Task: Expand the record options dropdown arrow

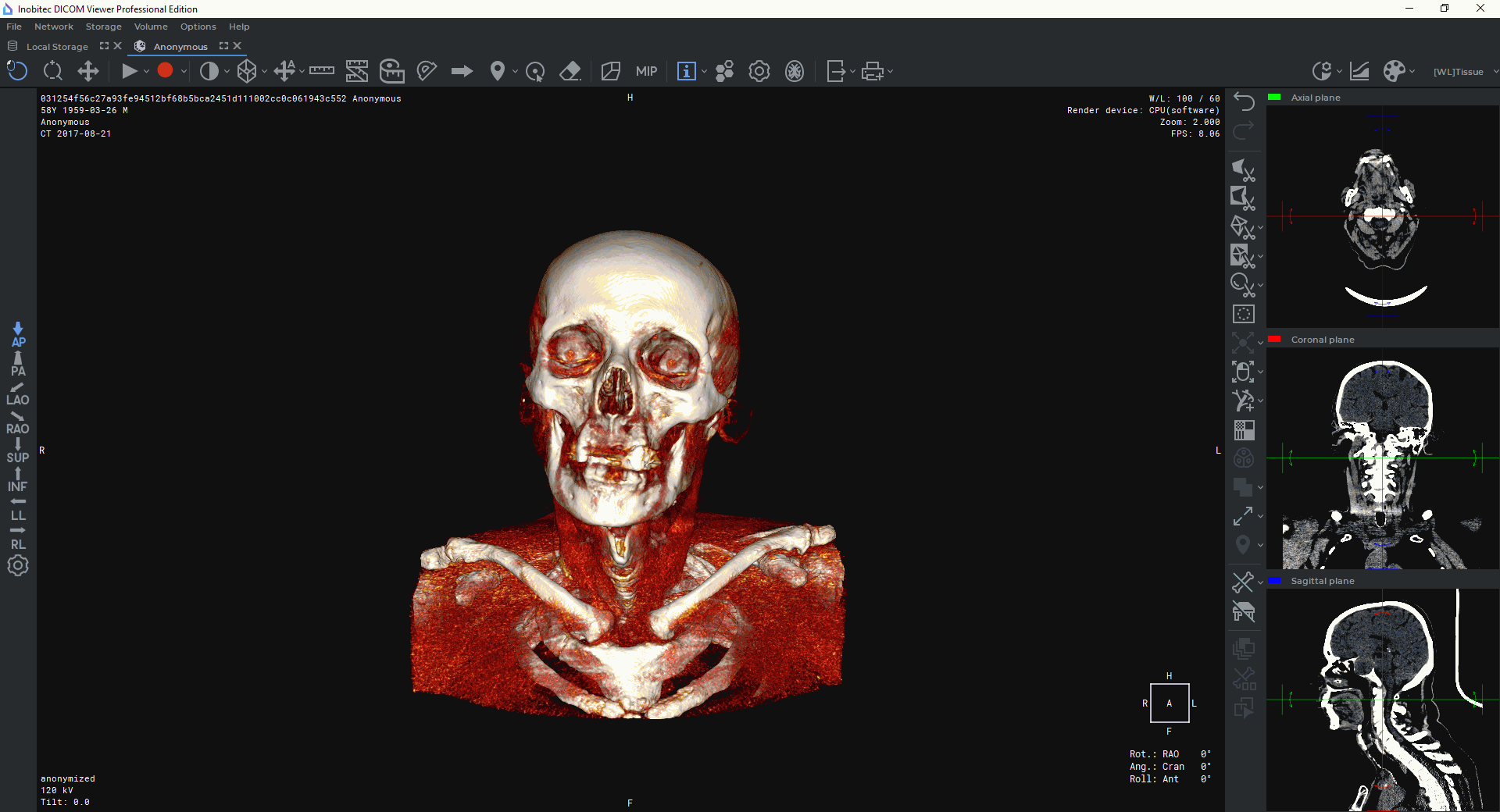Action: point(184,71)
